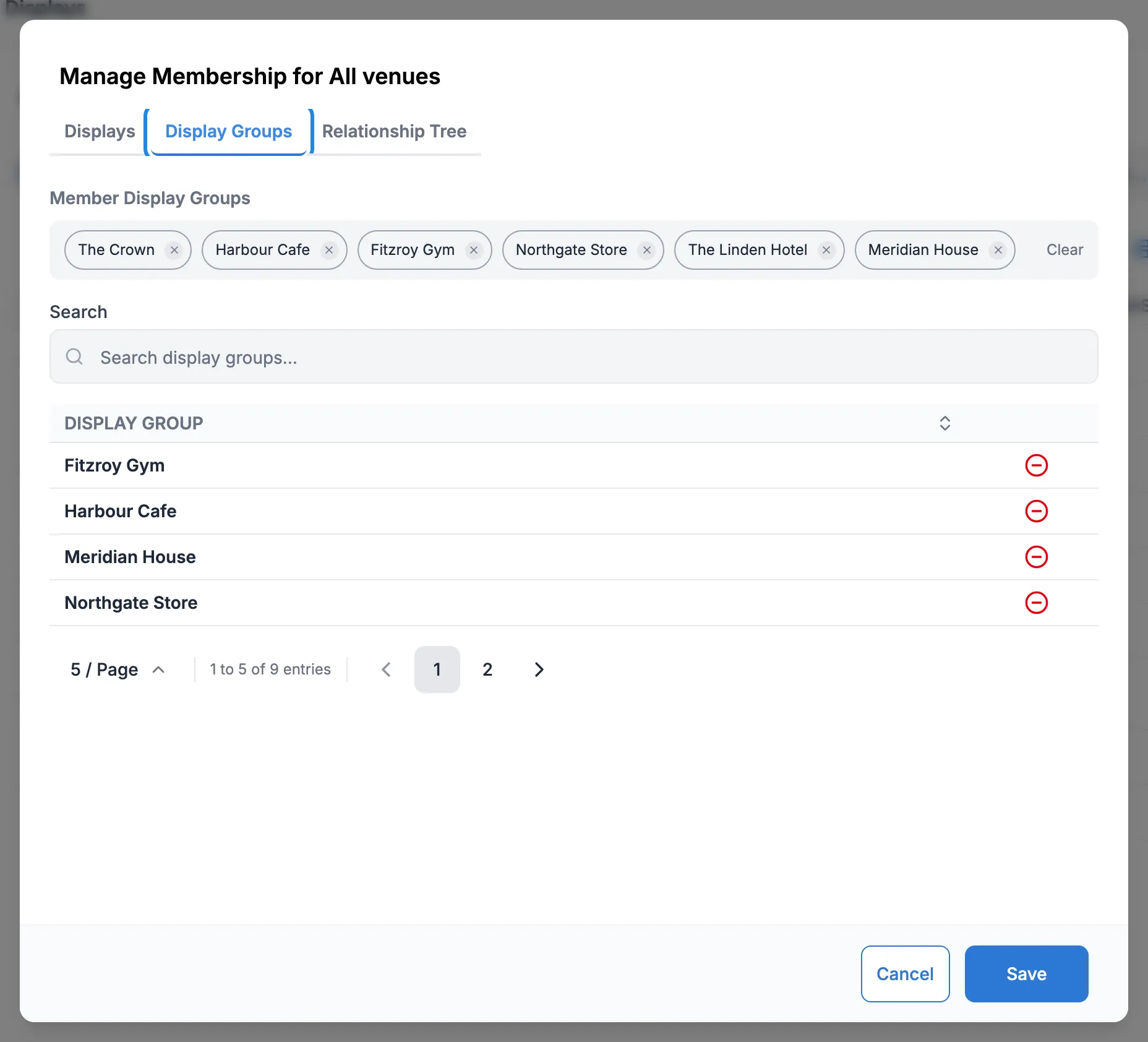Click red minus icon for Northgate Store row
1148x1042 pixels.
point(1036,603)
